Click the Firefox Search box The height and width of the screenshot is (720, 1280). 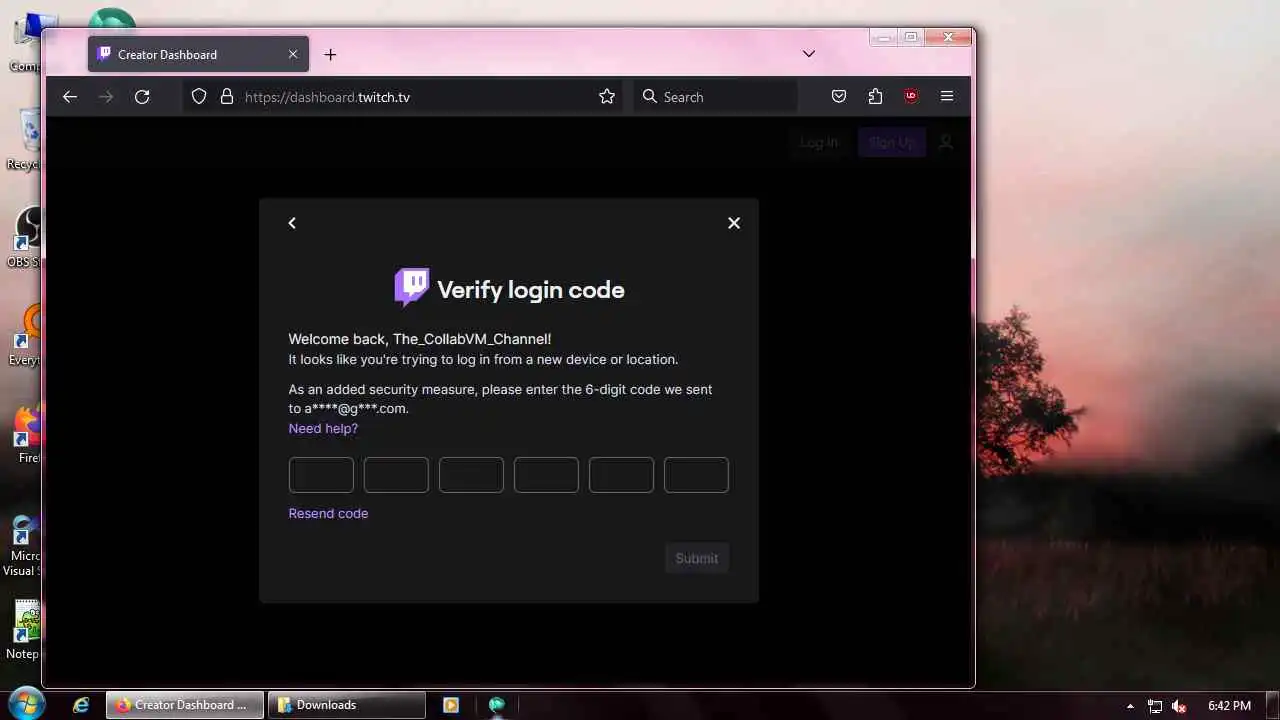tap(716, 97)
